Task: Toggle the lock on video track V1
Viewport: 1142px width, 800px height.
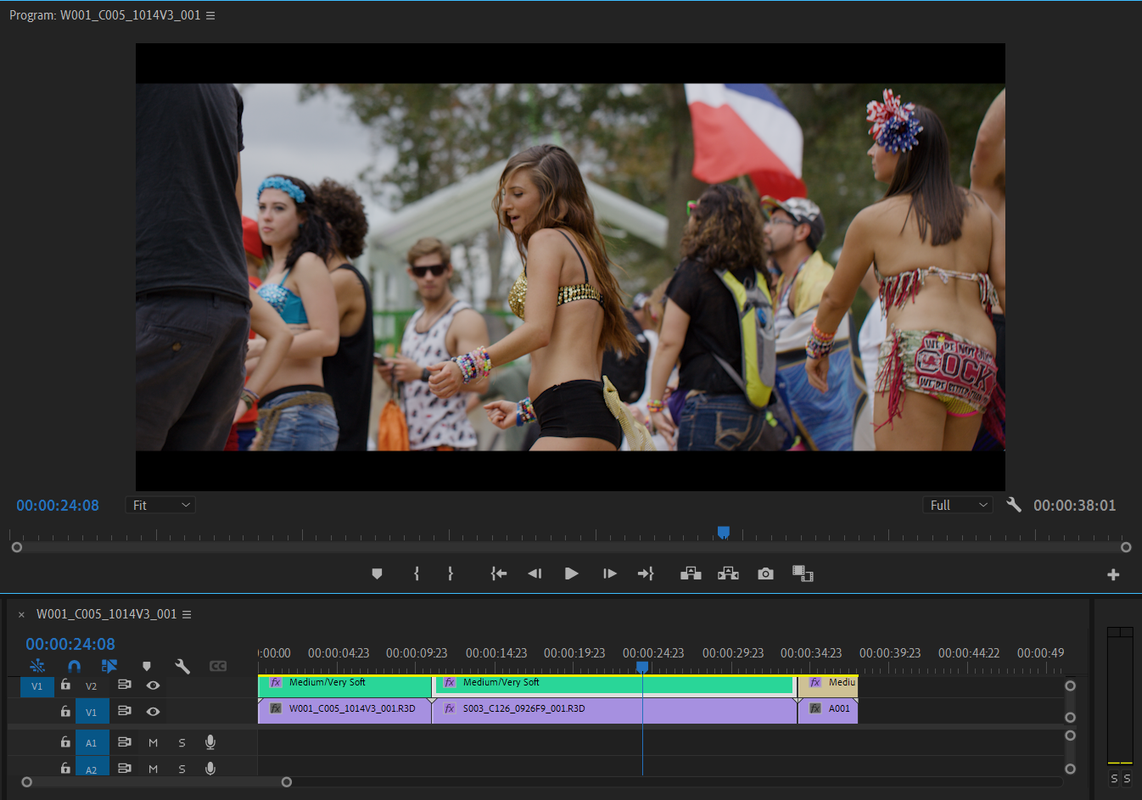Action: (66, 711)
